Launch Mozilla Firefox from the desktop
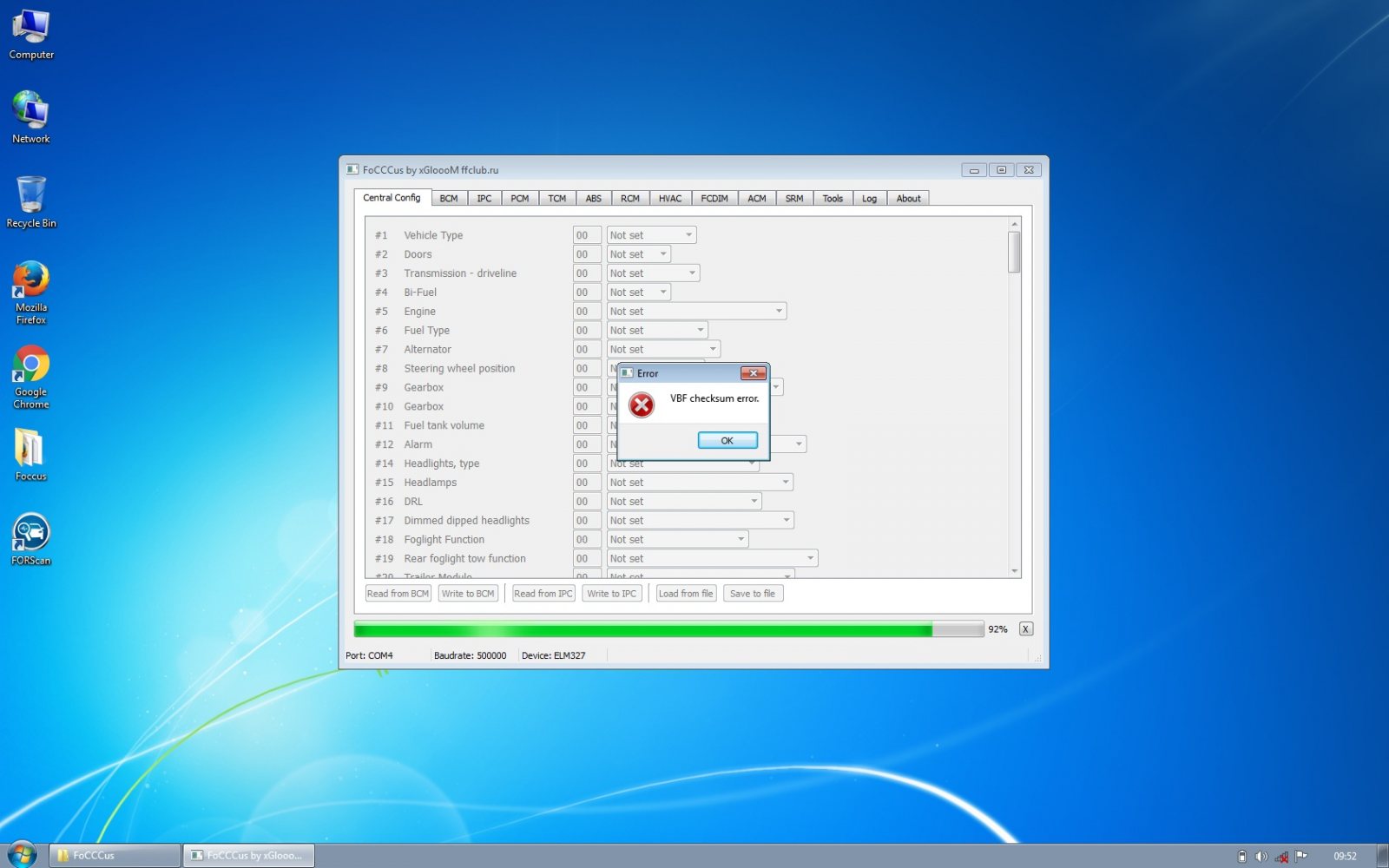The height and width of the screenshot is (868, 1389). click(x=31, y=293)
